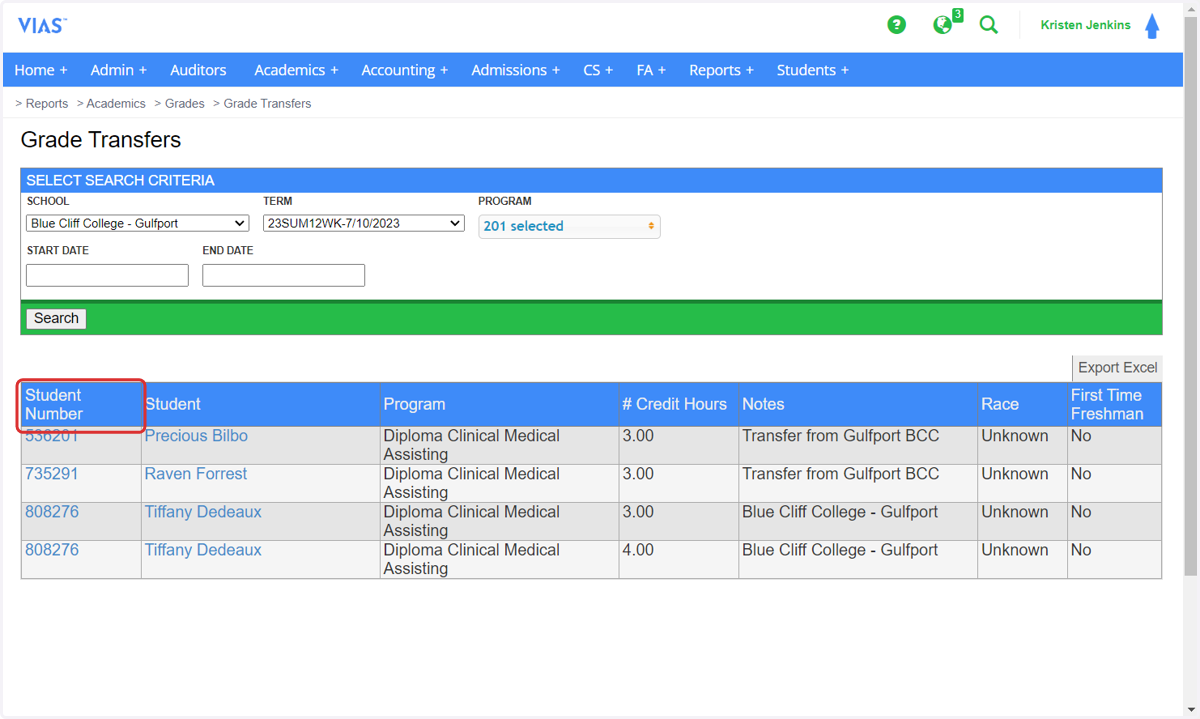Click Transfer from Gulfport BCC in Raven Forrest row

click(x=841, y=474)
